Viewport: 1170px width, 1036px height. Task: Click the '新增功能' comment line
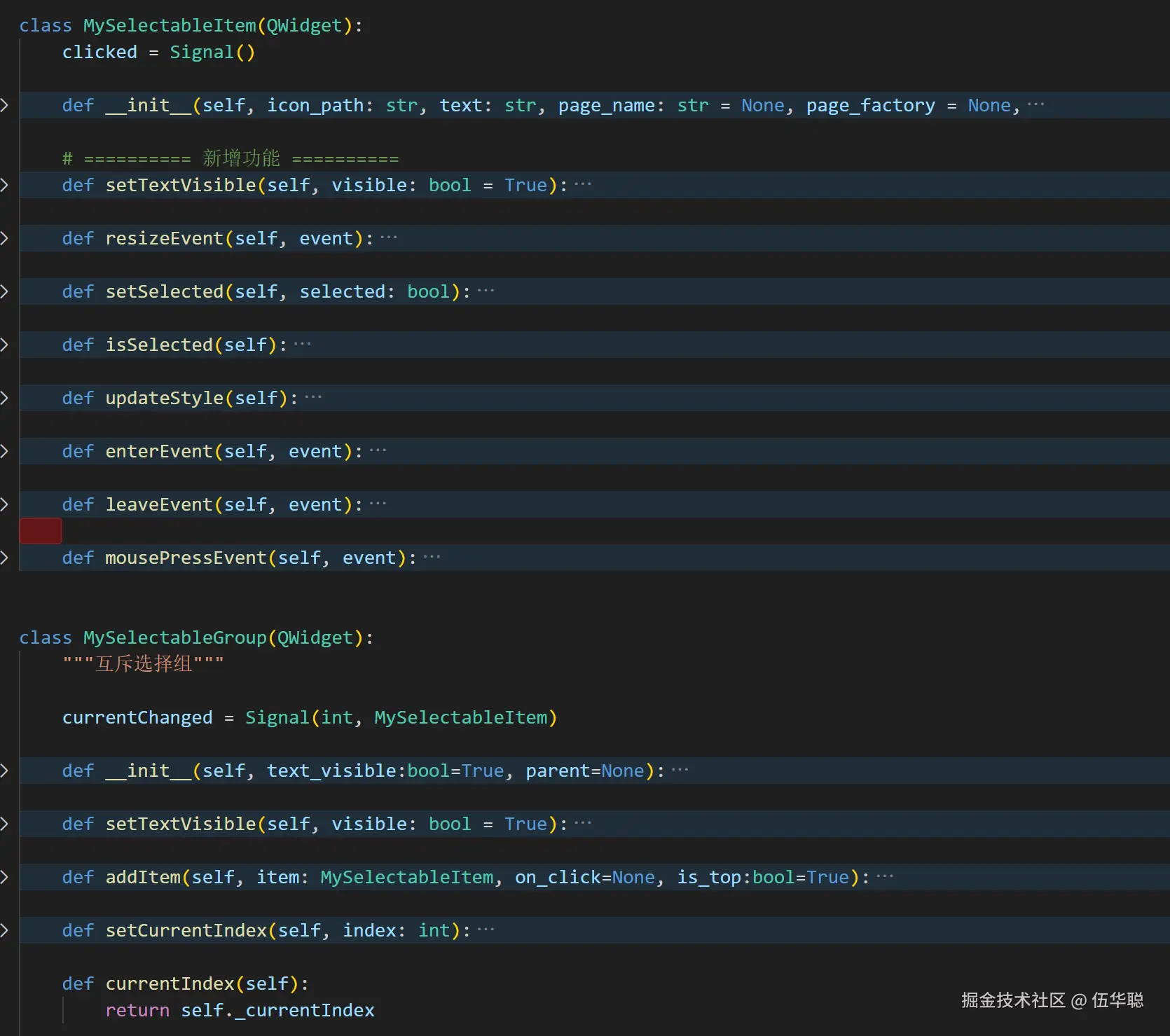point(230,158)
